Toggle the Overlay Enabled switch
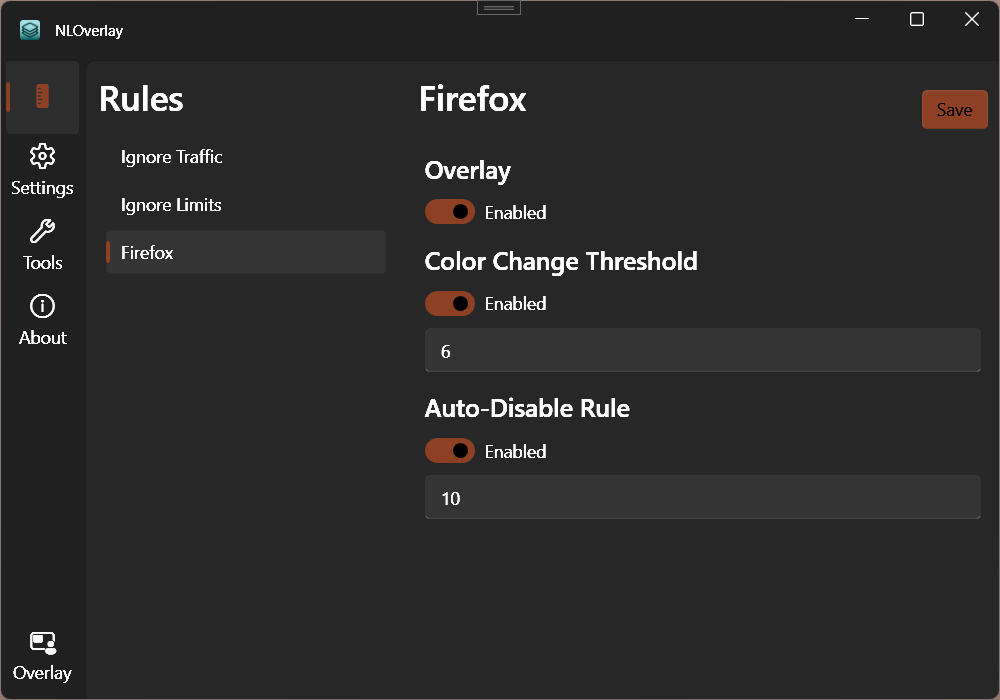Image resolution: width=1000 pixels, height=700 pixels. [450, 212]
